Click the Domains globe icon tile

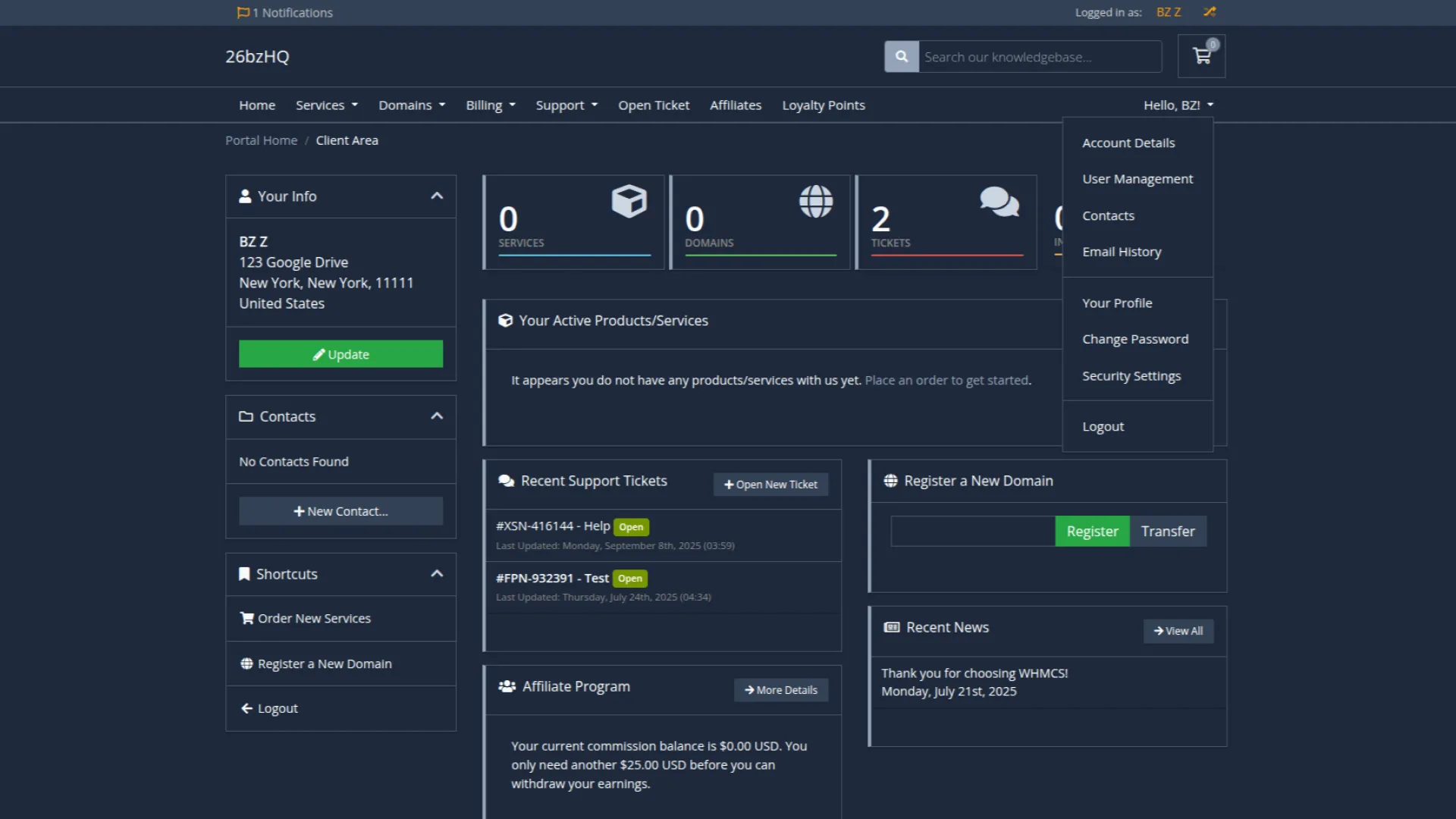coord(815,202)
